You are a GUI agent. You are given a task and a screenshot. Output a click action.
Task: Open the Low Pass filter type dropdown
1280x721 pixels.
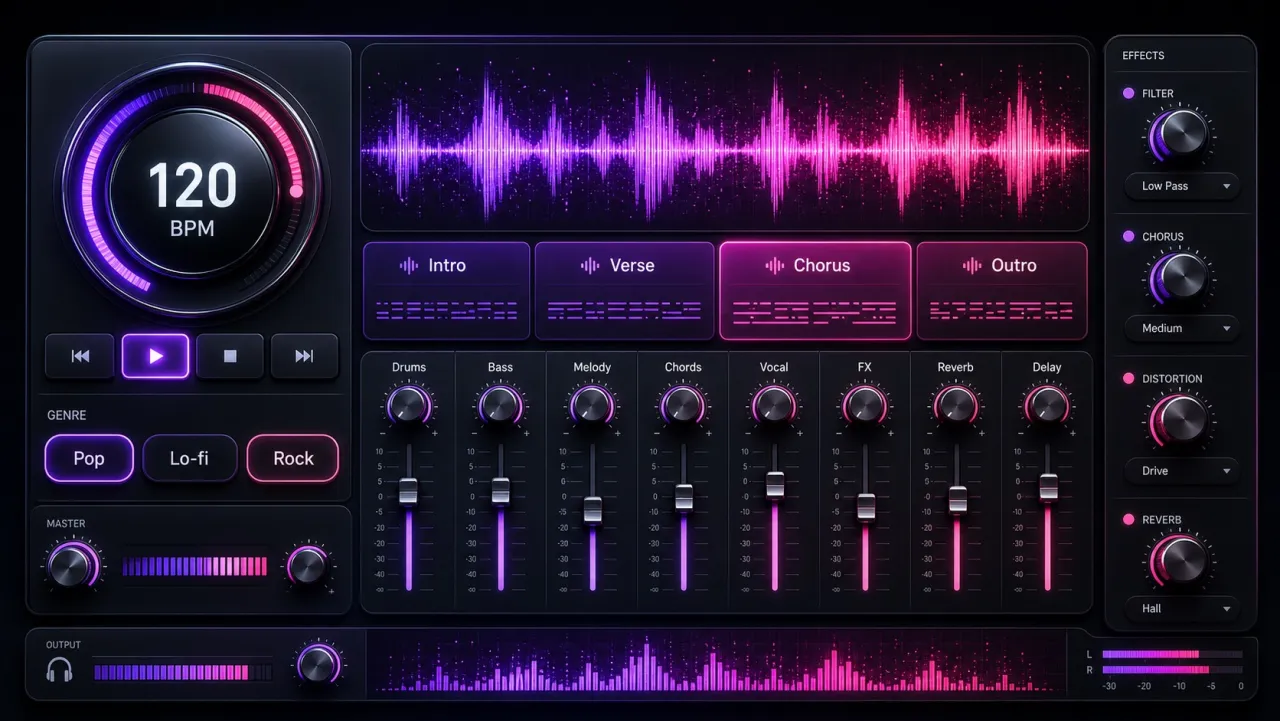click(x=1182, y=186)
